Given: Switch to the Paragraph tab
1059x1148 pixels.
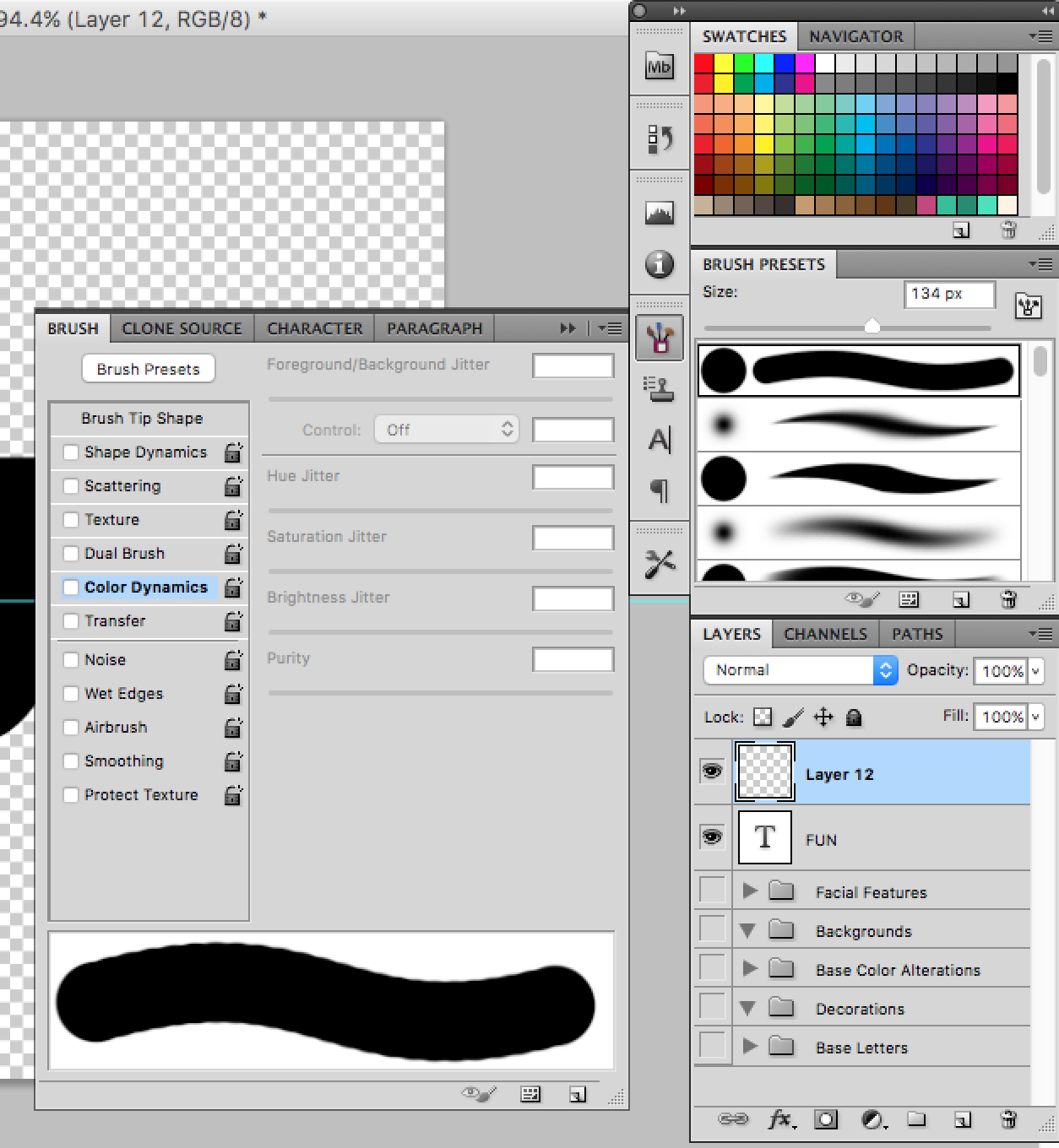Looking at the screenshot, I should click(x=435, y=328).
